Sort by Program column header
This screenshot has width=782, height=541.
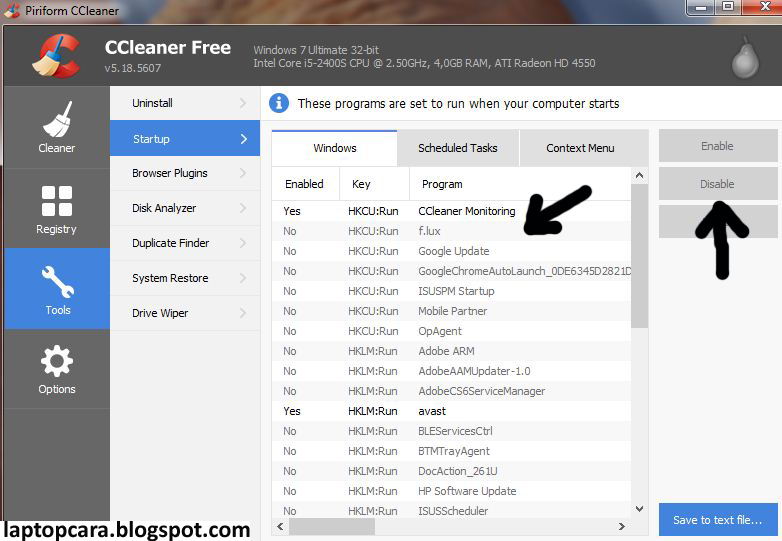(x=520, y=184)
